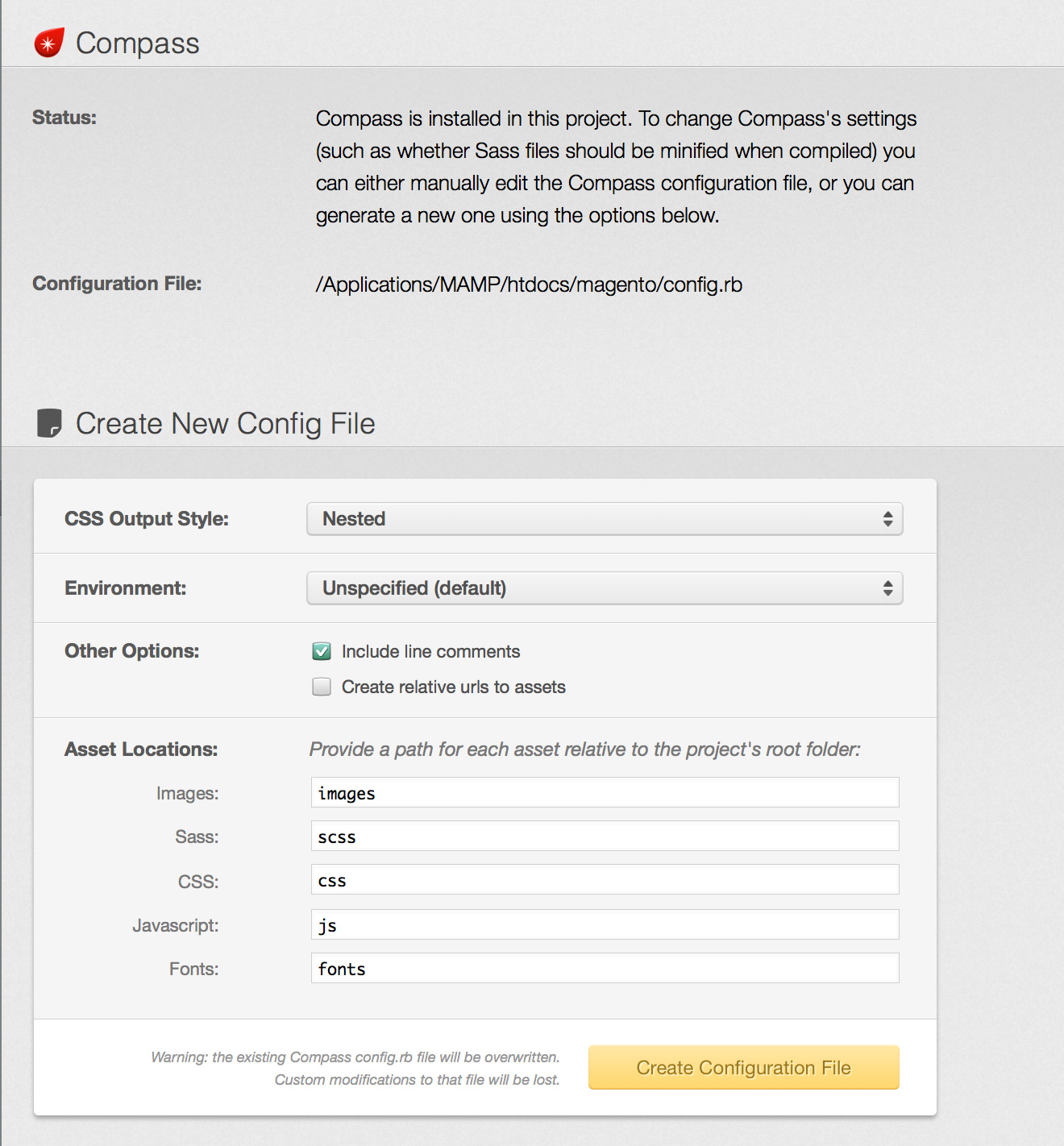Expand the Environment dropdown menu
The width and height of the screenshot is (1064, 1146).
[x=604, y=588]
